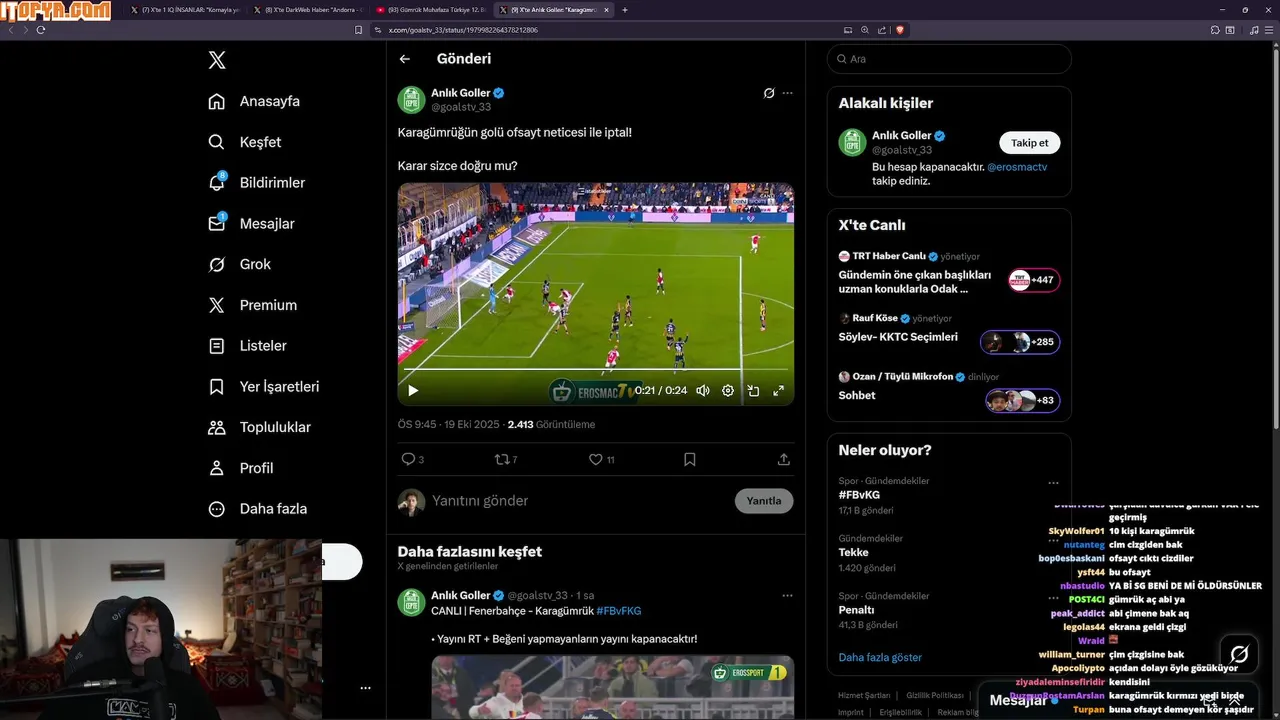This screenshot has height=720, width=1280.
Task: Open video settings gear
Action: click(x=728, y=391)
